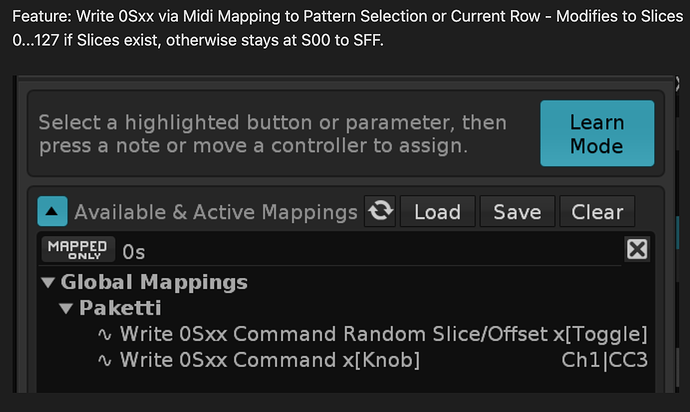The height and width of the screenshot is (412, 690).
Task: Focus the search field containing 0s
Action: 370,251
